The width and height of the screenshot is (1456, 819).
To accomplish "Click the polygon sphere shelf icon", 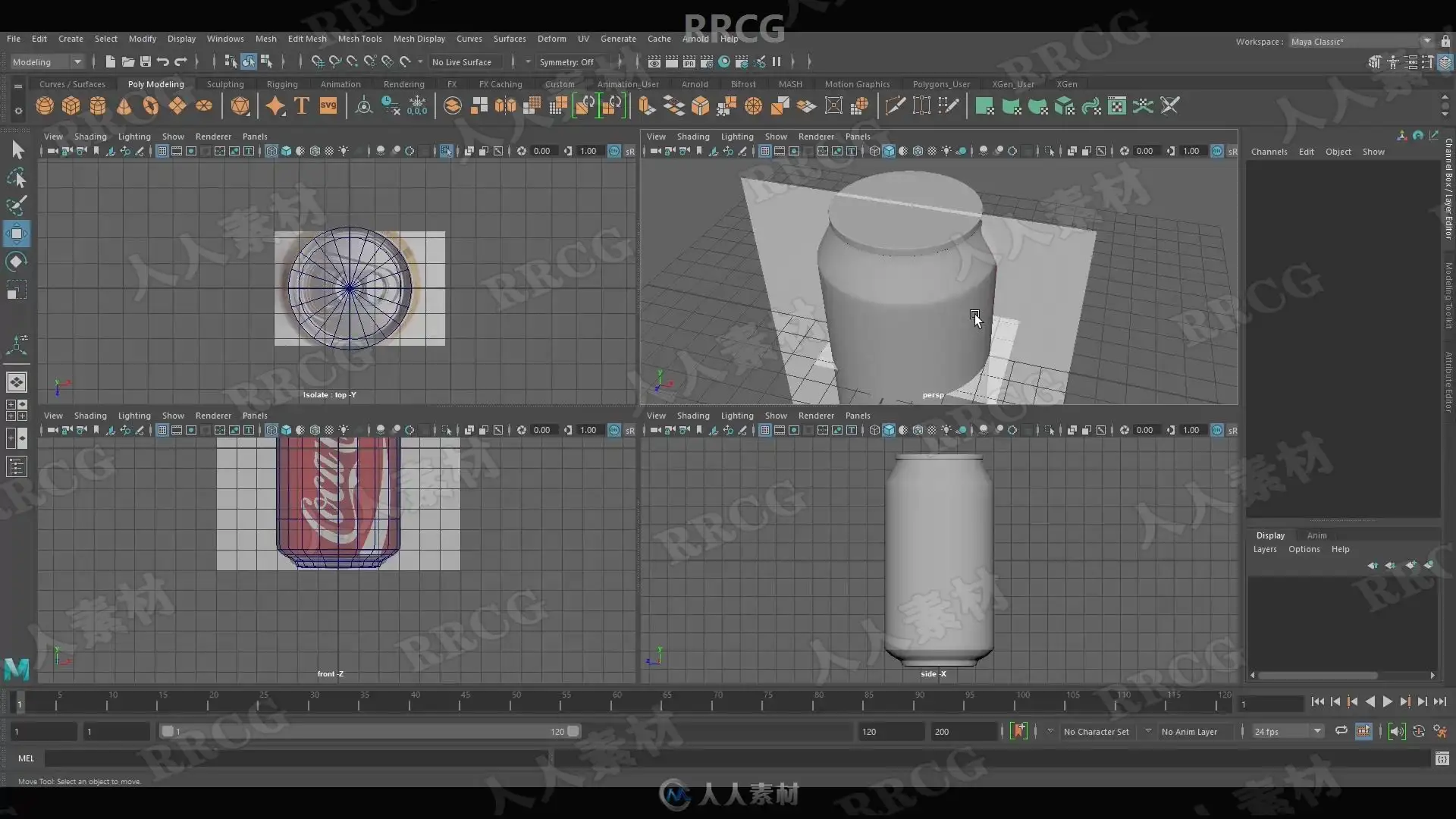I will click(45, 106).
